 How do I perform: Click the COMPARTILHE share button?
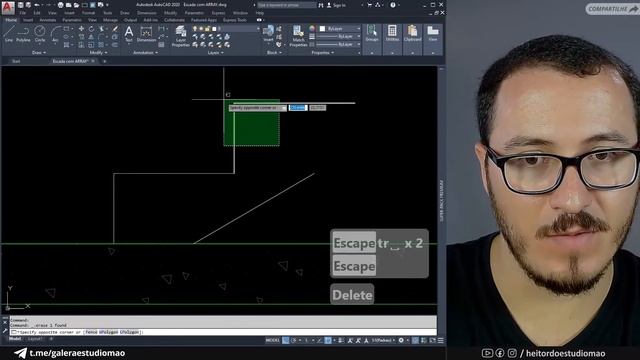tap(612, 9)
